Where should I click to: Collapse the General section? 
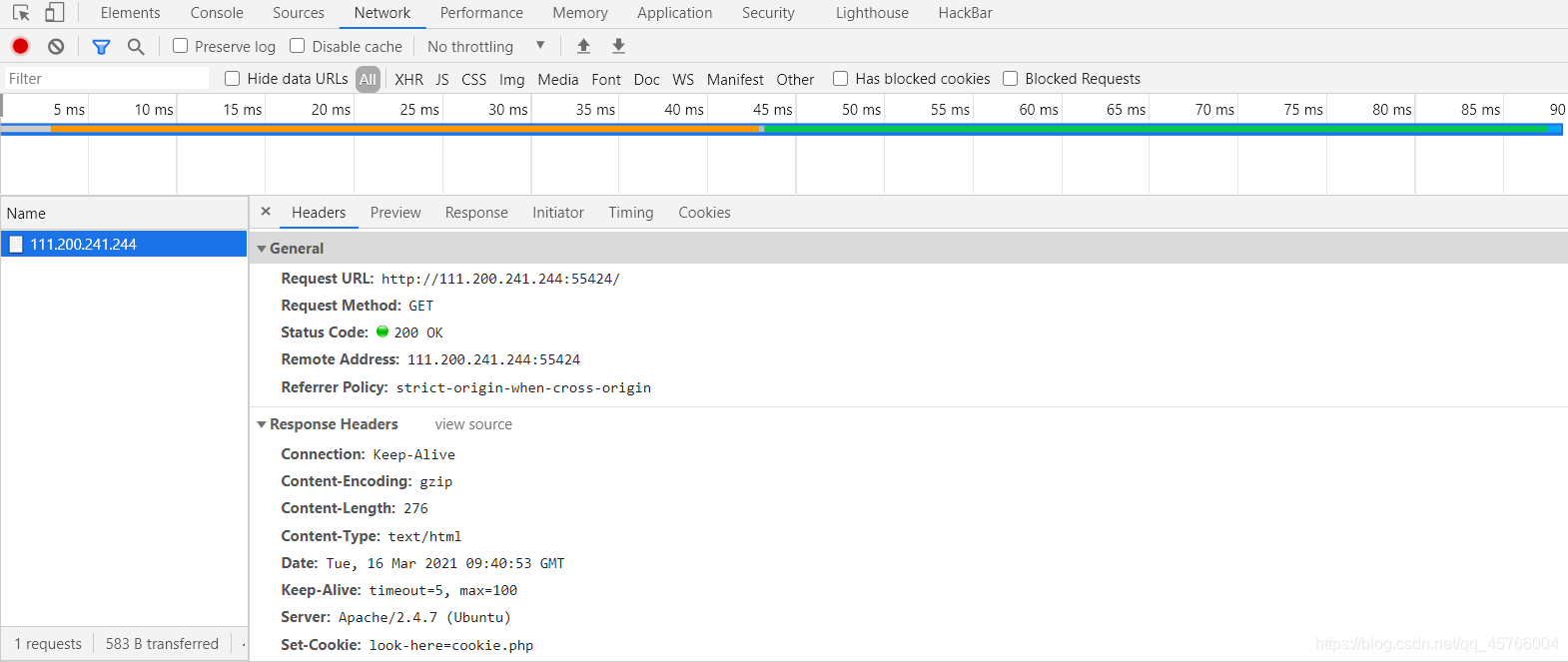[x=262, y=249]
